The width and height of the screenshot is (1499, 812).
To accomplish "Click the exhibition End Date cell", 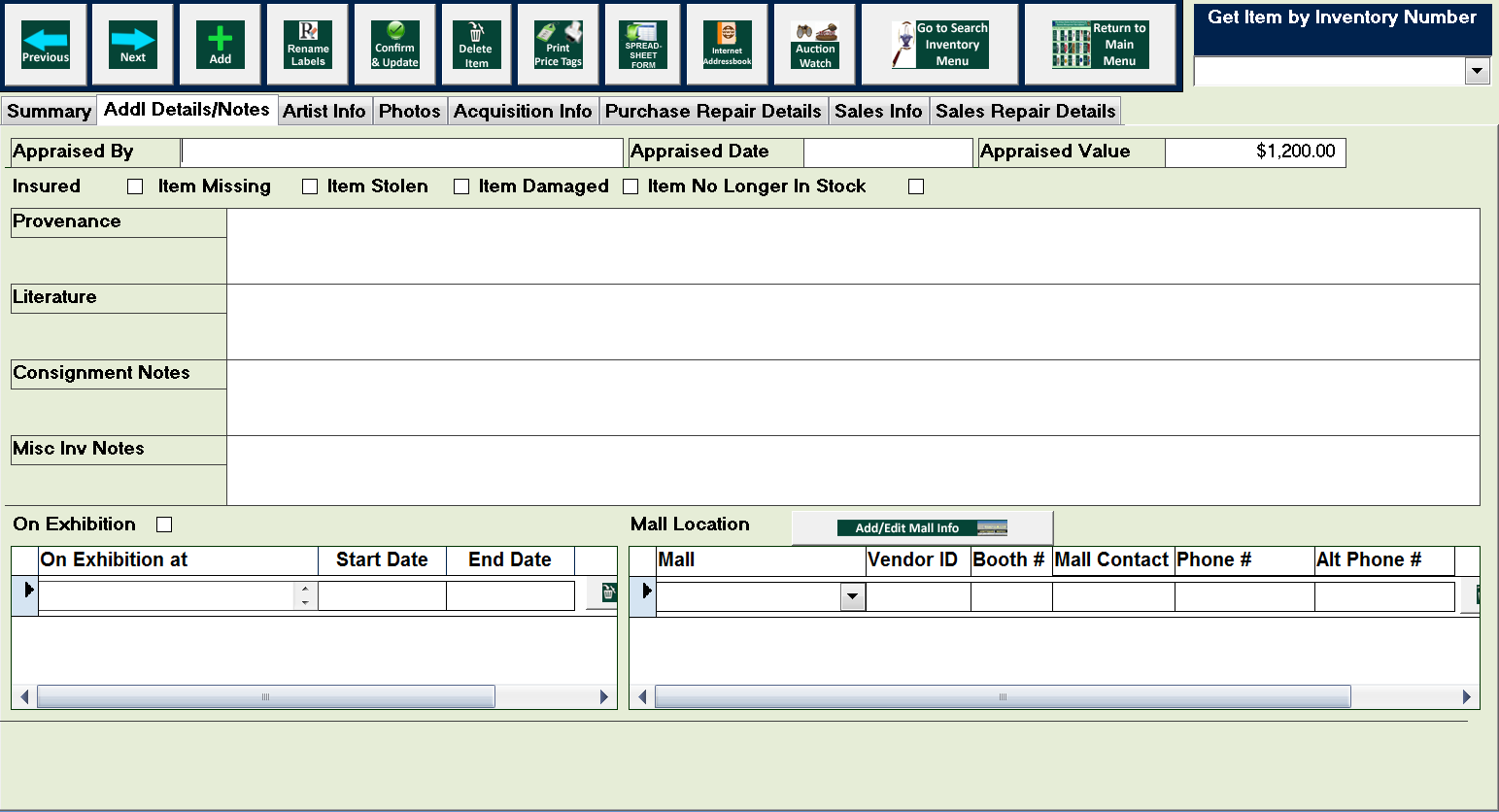I will point(510,595).
